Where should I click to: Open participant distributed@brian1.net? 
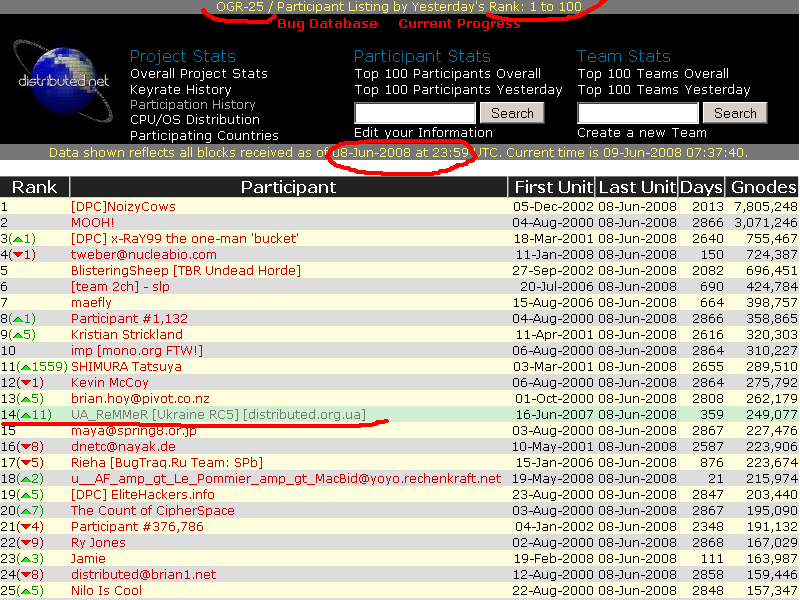pyautogui.click(x=143, y=575)
